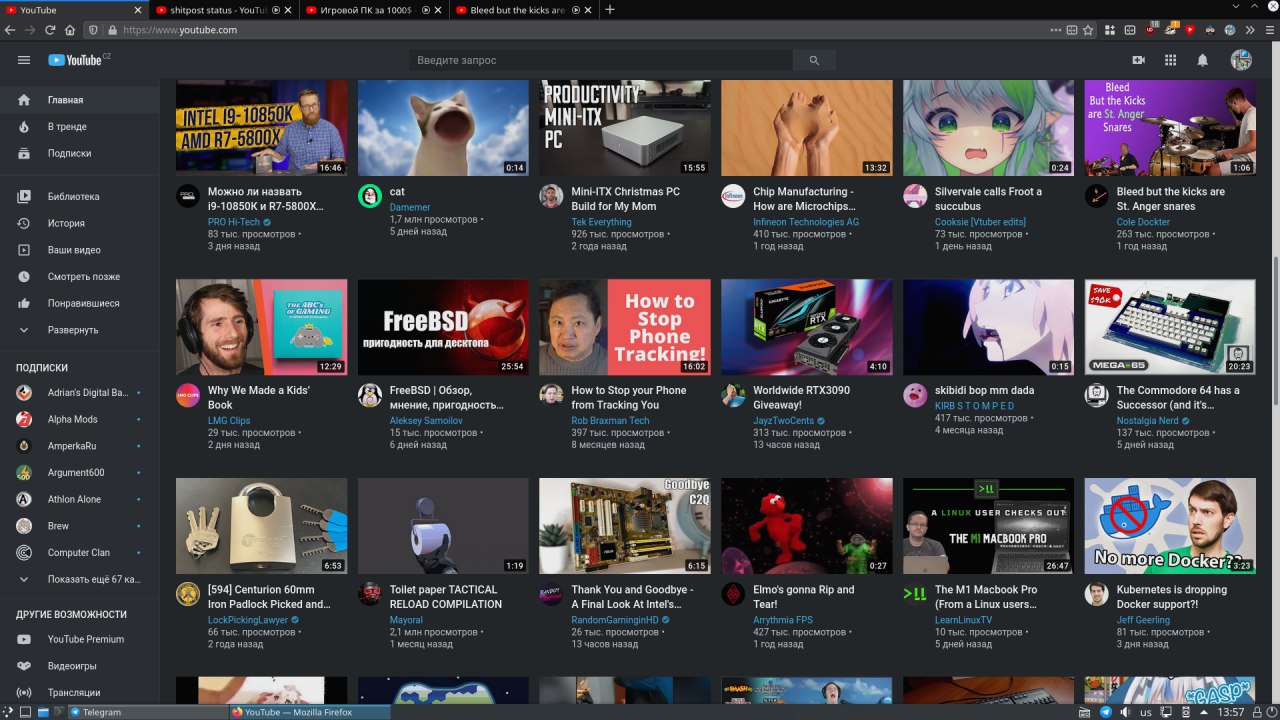Click the browser home icon

tap(68, 30)
